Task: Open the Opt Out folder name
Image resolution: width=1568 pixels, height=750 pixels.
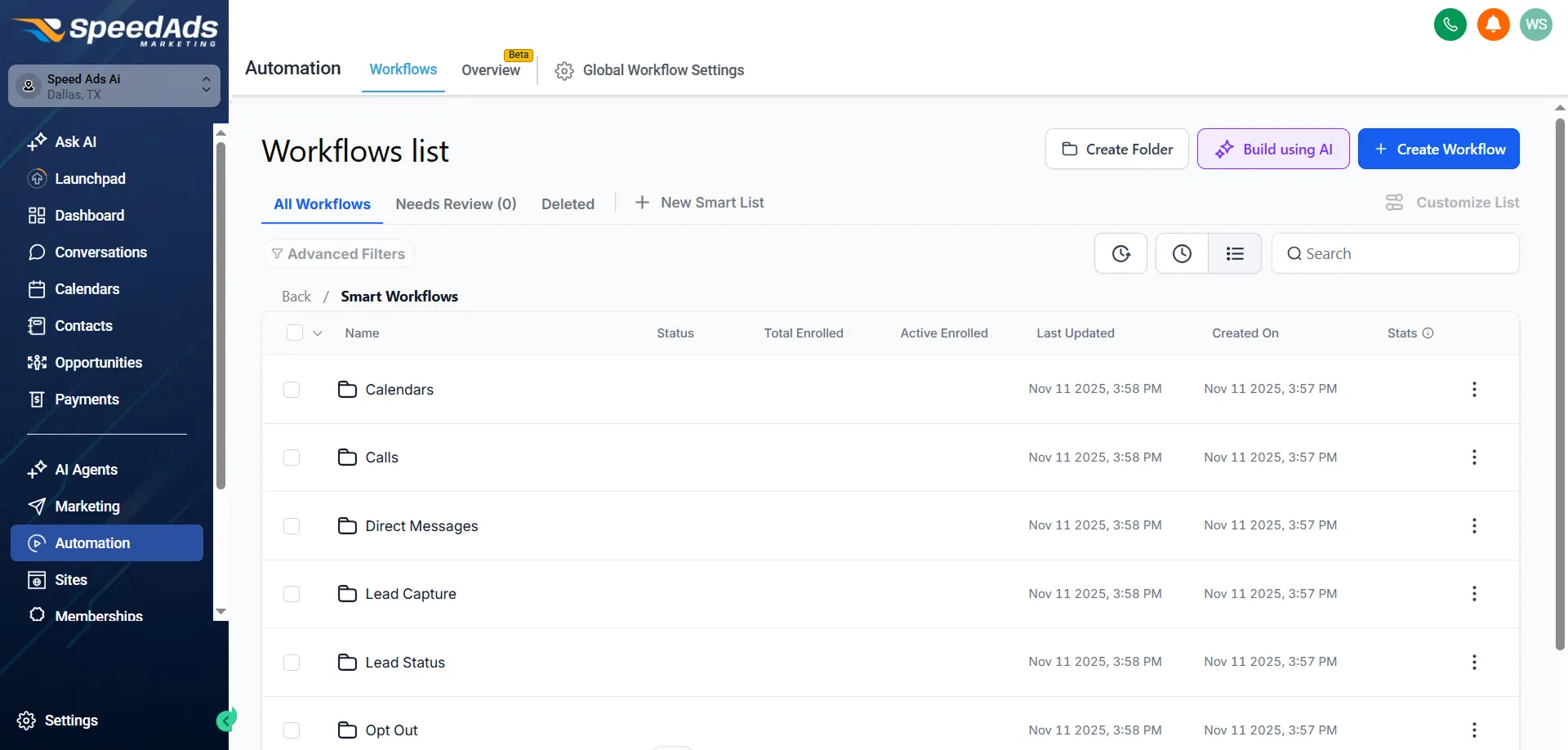Action: 391,730
